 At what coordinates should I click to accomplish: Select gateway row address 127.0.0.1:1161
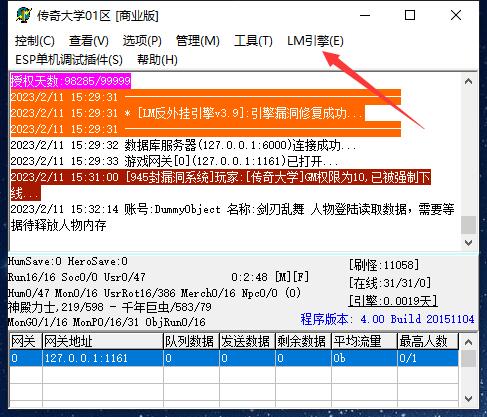[x=103, y=358]
